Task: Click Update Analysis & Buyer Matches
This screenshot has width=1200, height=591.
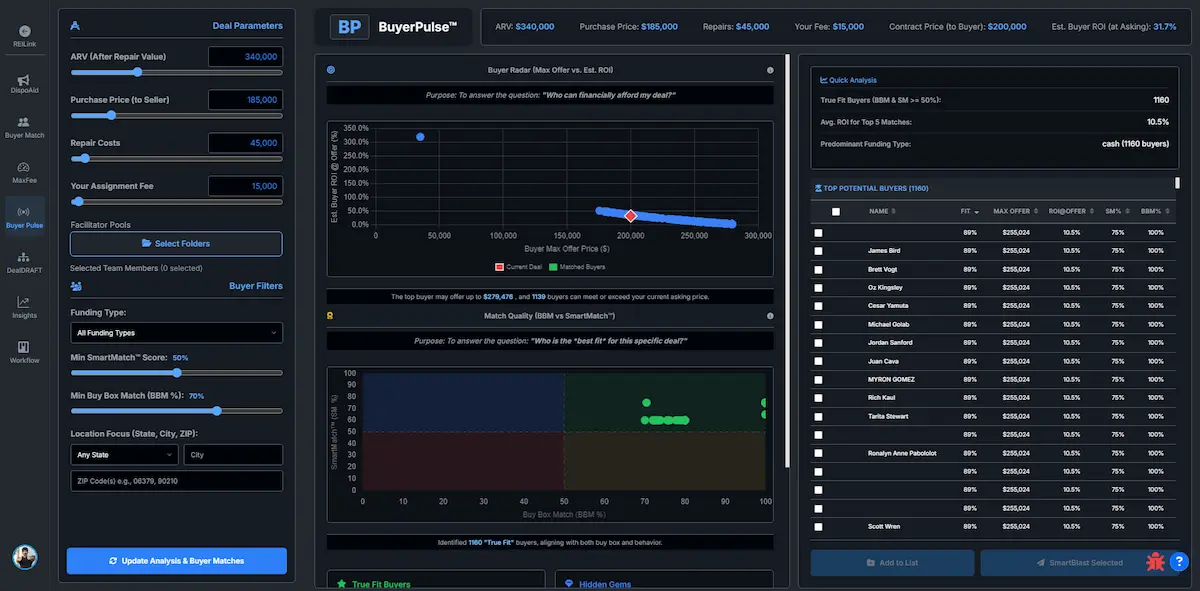Action: 176,560
